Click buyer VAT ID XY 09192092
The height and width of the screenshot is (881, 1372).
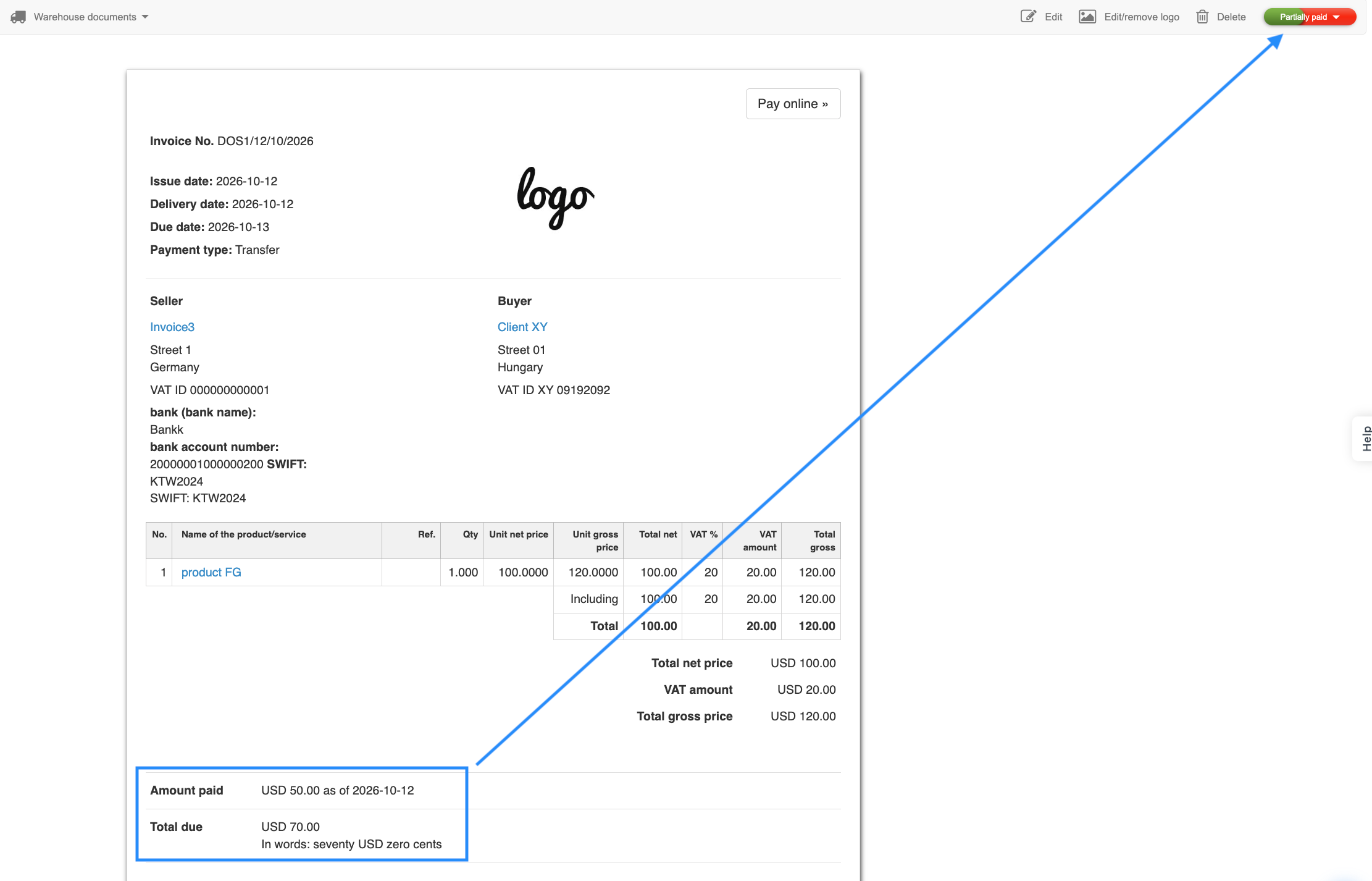[554, 390]
